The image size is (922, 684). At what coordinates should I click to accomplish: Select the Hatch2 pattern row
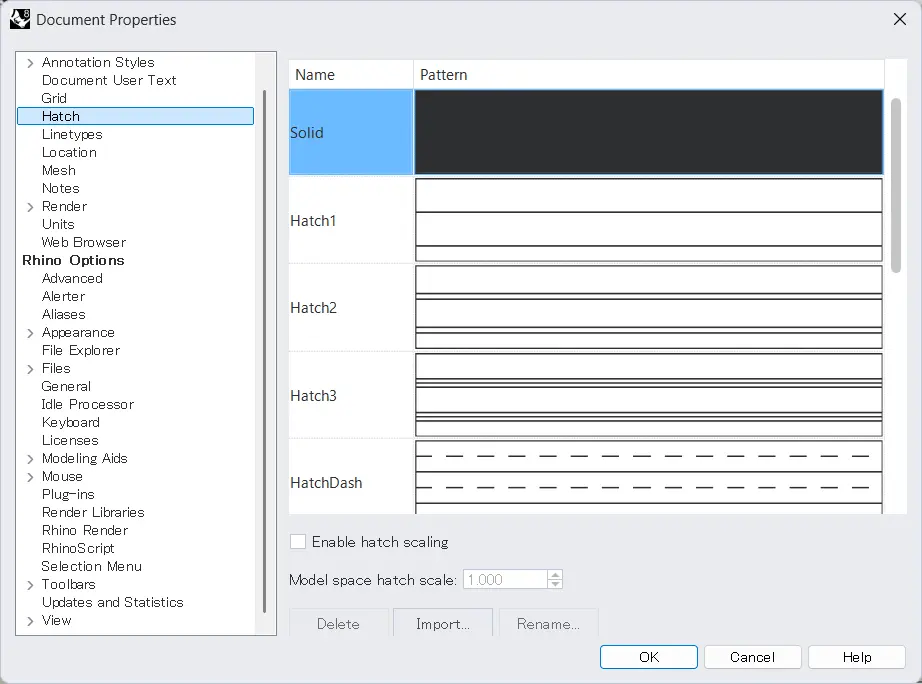tap(350, 307)
